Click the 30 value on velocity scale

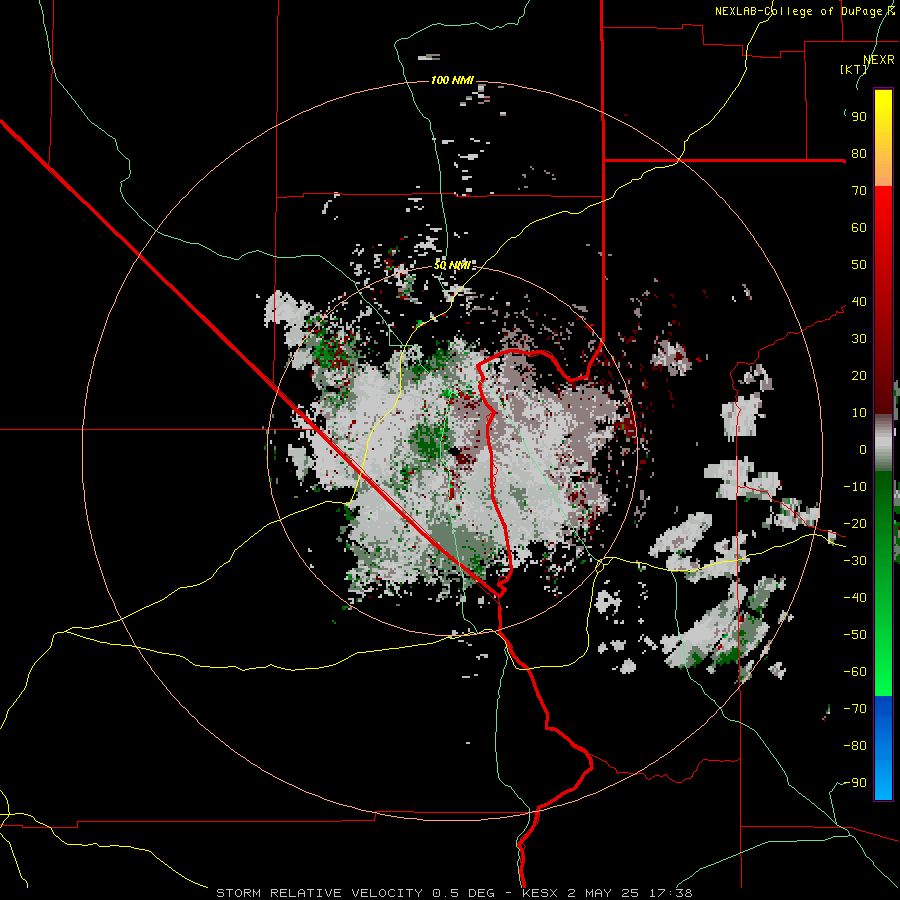859,339
